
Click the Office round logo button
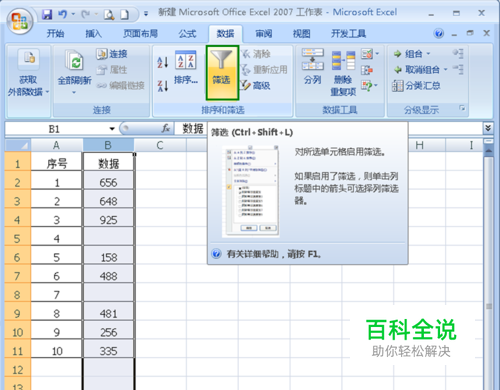pos(20,21)
